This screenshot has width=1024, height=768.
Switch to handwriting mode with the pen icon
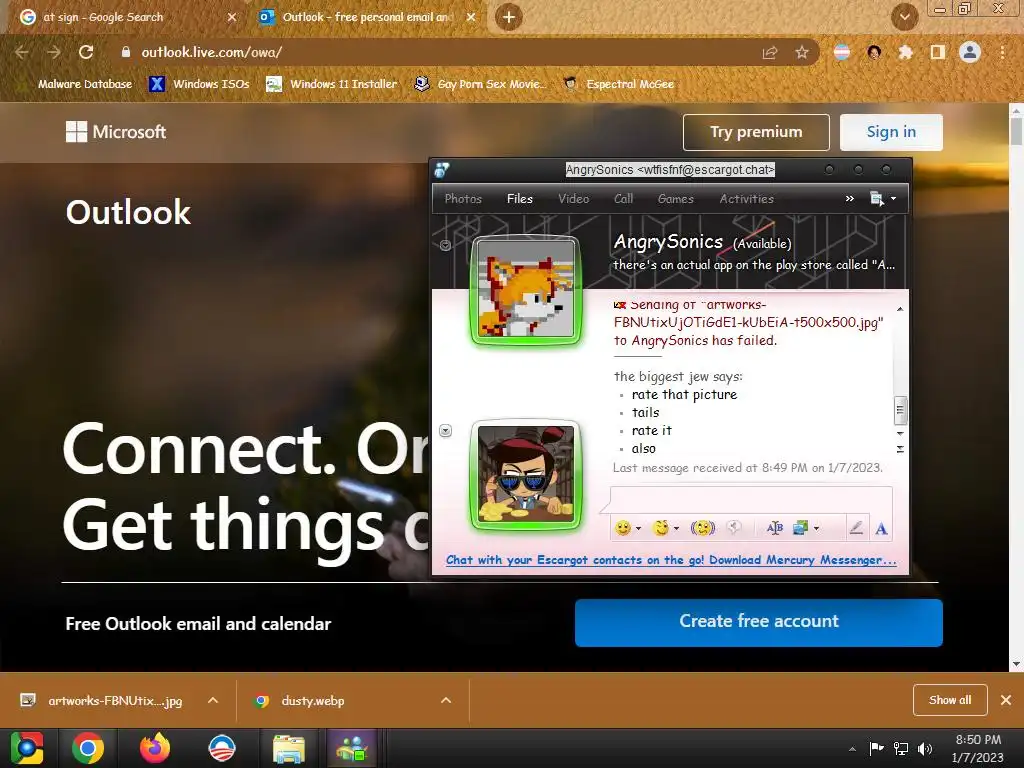pyautogui.click(x=856, y=528)
